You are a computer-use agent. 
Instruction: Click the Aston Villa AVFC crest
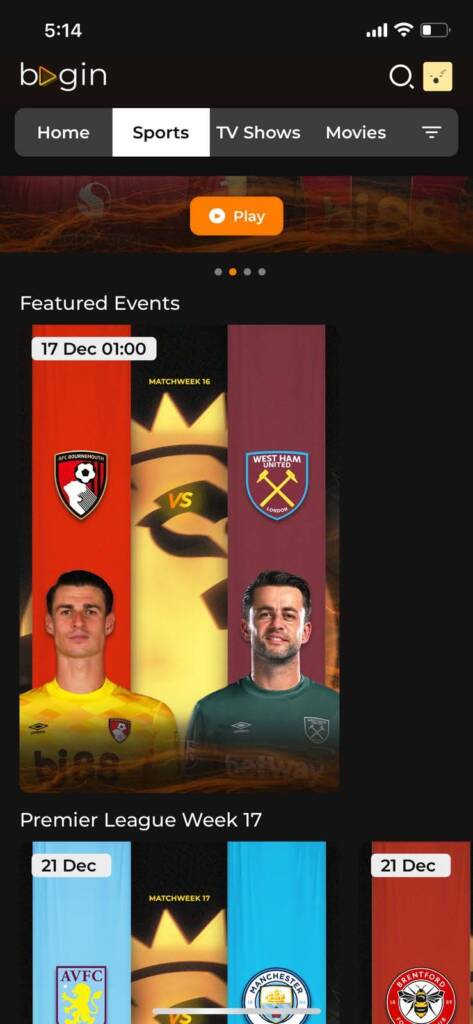pos(81,995)
